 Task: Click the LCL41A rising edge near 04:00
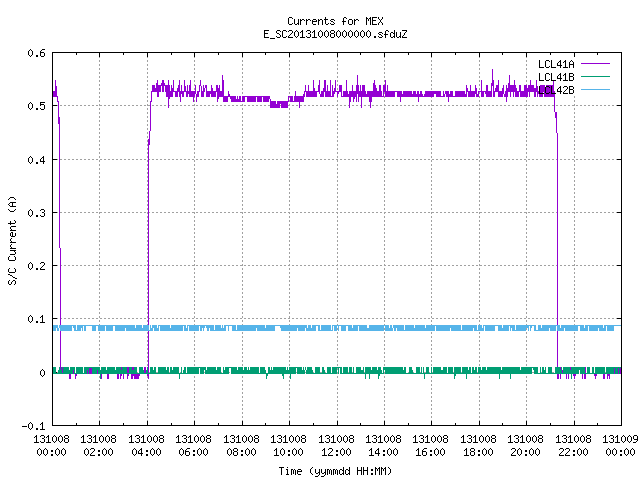coord(149,233)
